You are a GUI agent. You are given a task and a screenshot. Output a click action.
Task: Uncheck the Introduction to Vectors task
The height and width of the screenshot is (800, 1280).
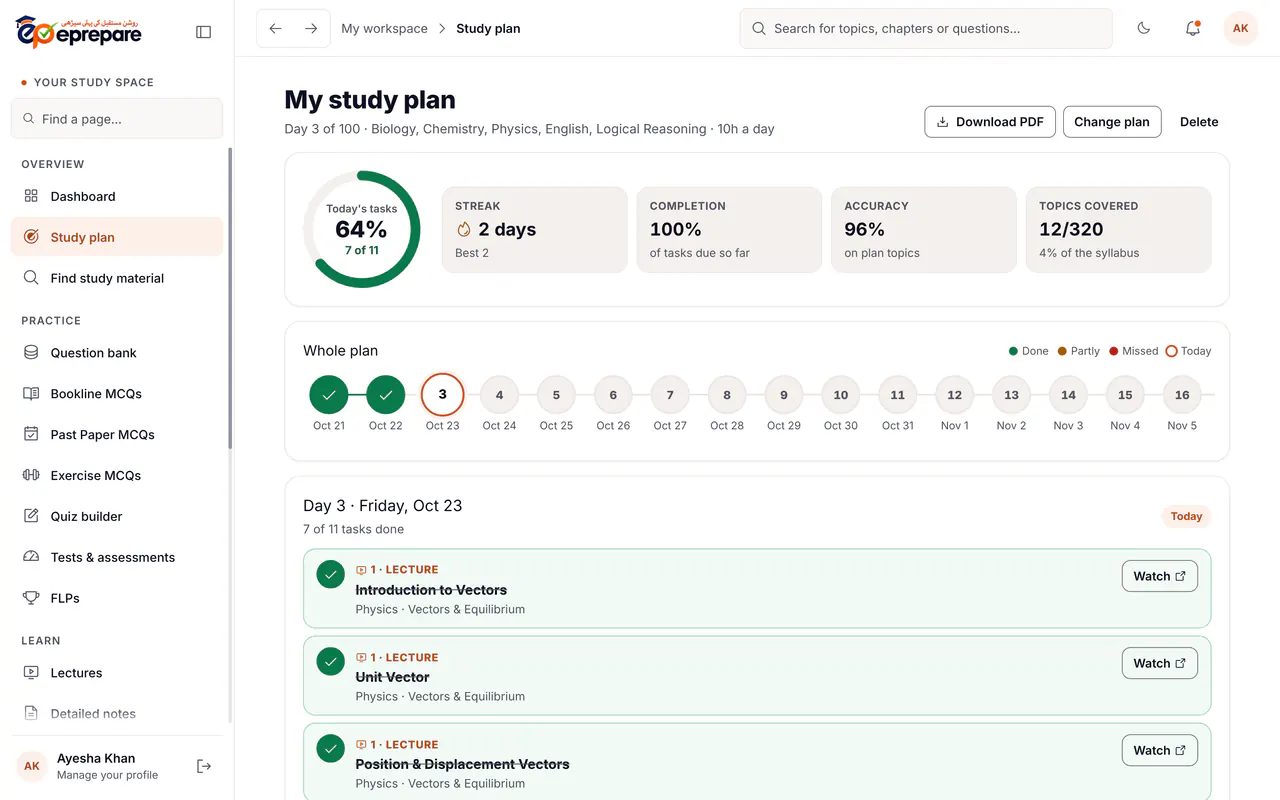(330, 575)
